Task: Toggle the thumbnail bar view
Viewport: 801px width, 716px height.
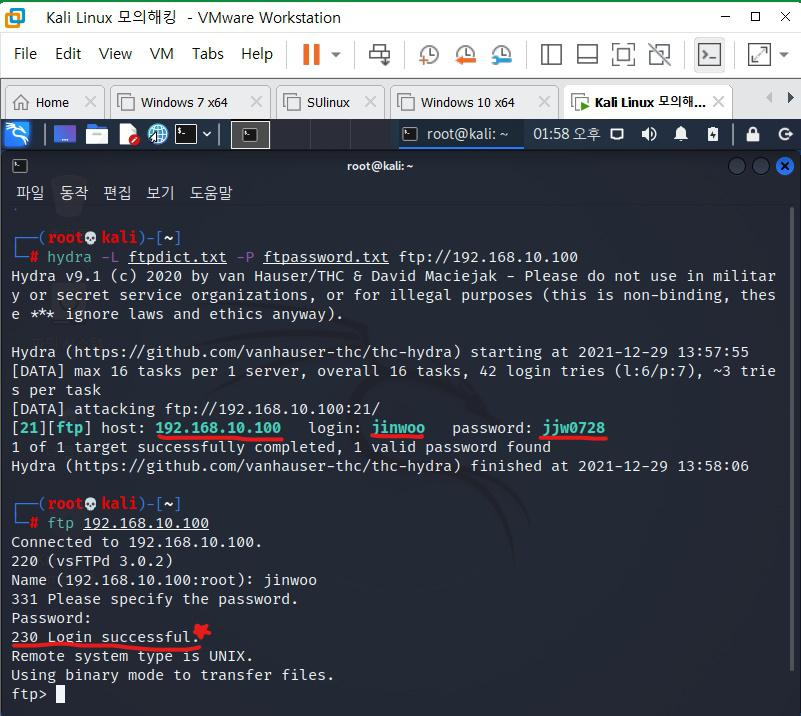Action: tap(587, 54)
